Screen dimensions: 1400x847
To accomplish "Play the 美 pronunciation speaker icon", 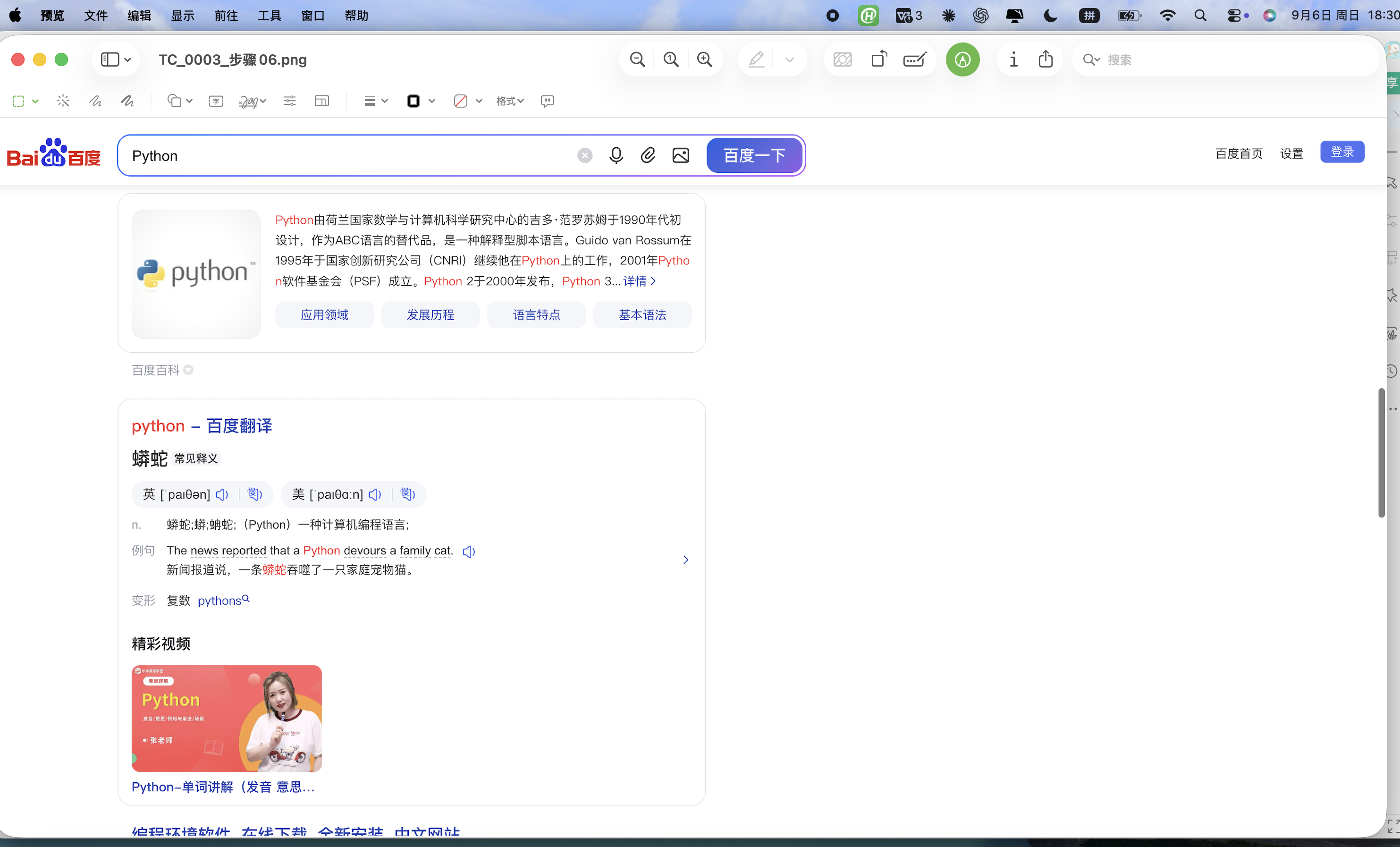I will [375, 494].
